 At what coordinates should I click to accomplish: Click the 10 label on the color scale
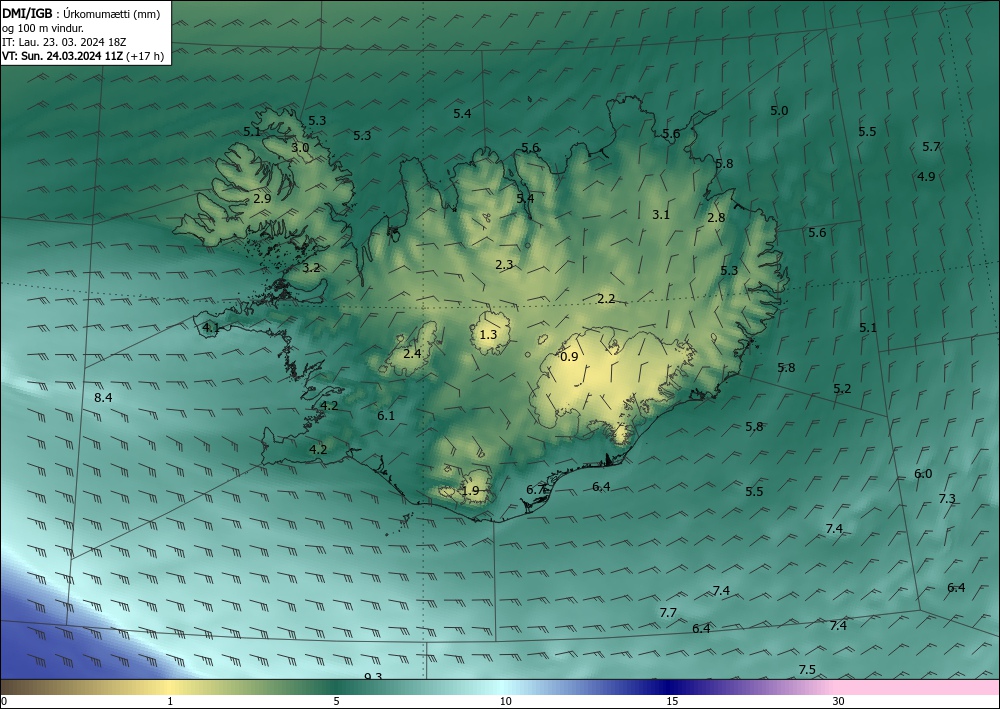click(x=505, y=701)
